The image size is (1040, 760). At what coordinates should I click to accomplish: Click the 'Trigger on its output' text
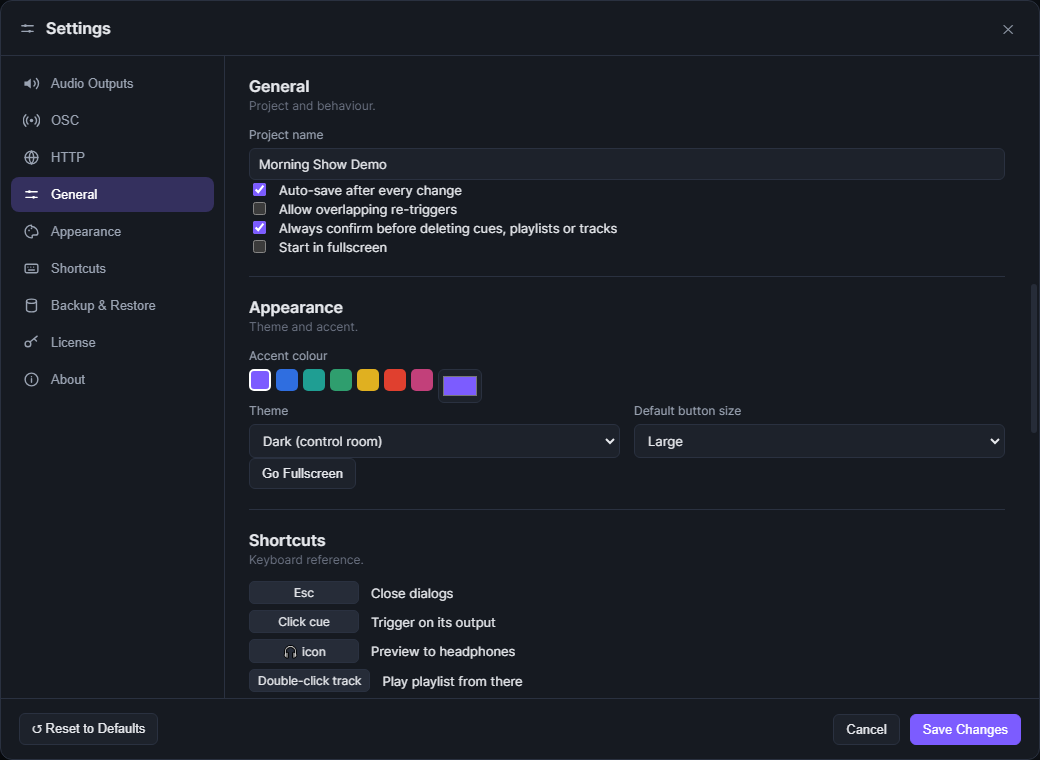tap(432, 623)
